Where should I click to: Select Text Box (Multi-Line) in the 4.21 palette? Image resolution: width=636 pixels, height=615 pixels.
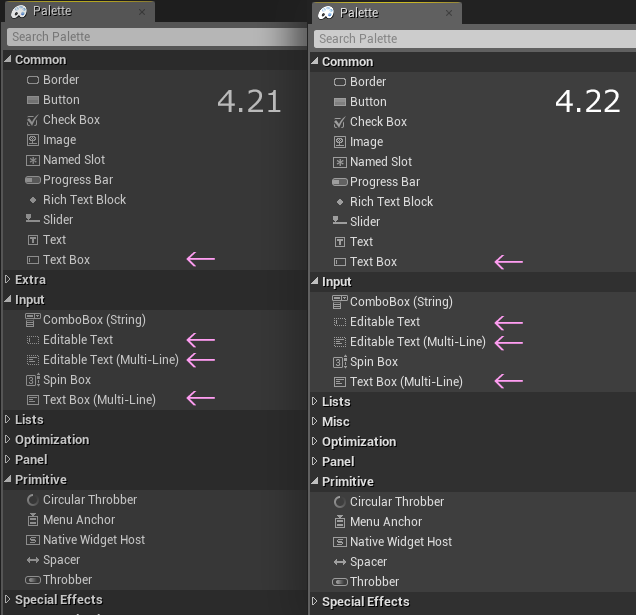pyautogui.click(x=99, y=400)
